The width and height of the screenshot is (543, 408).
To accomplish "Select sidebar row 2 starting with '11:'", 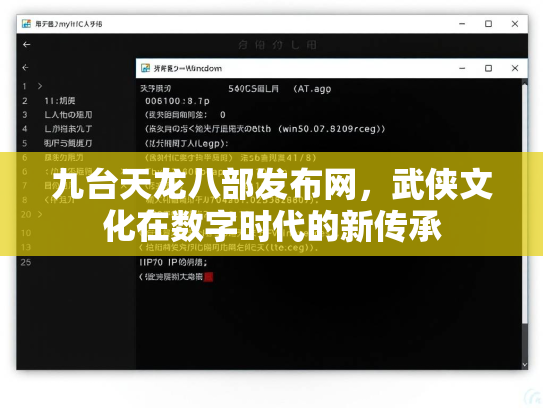I will 60,100.
